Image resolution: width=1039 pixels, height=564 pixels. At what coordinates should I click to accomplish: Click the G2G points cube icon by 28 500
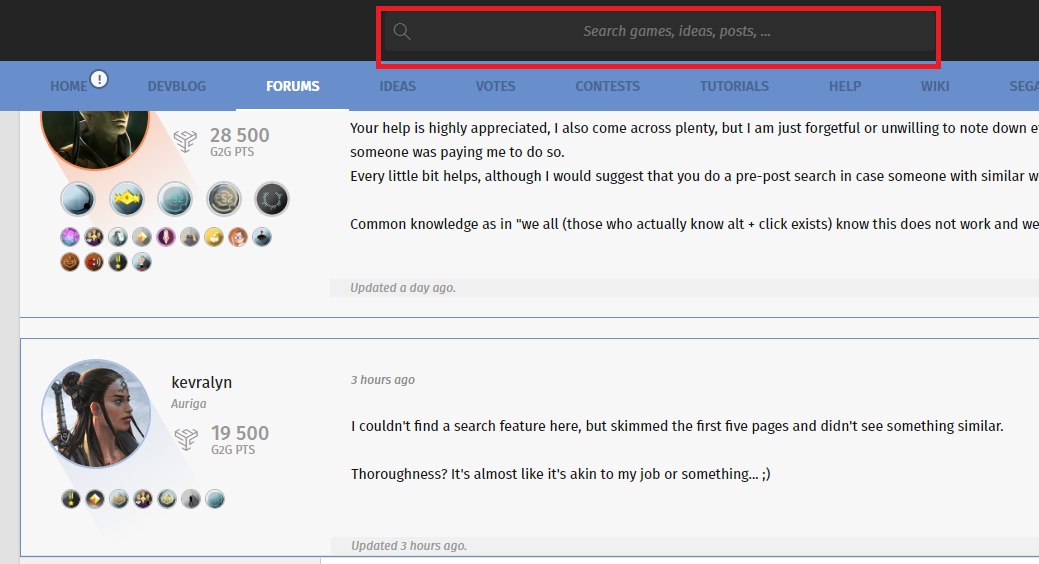(x=186, y=142)
